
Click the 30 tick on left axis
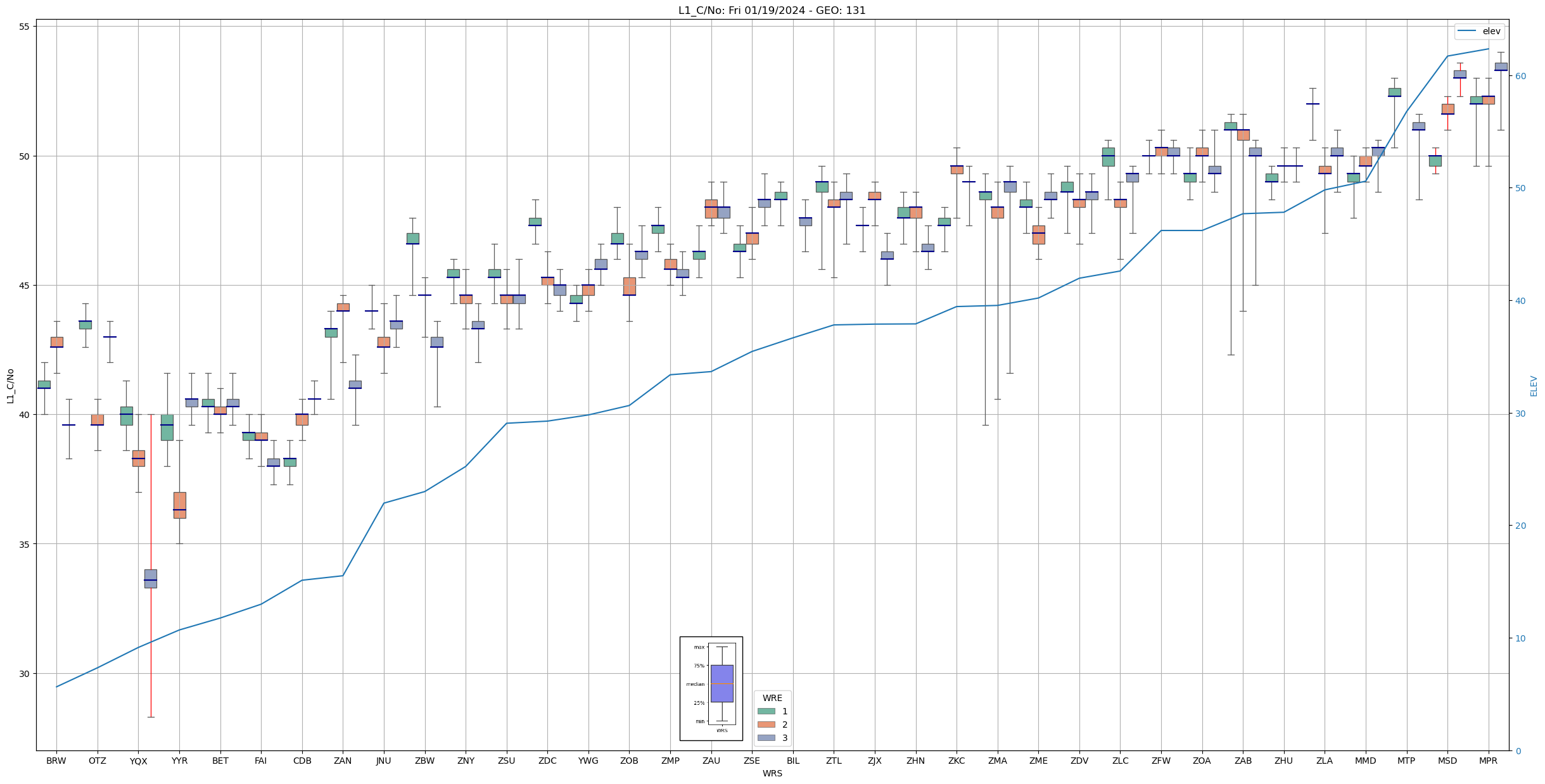coord(25,673)
